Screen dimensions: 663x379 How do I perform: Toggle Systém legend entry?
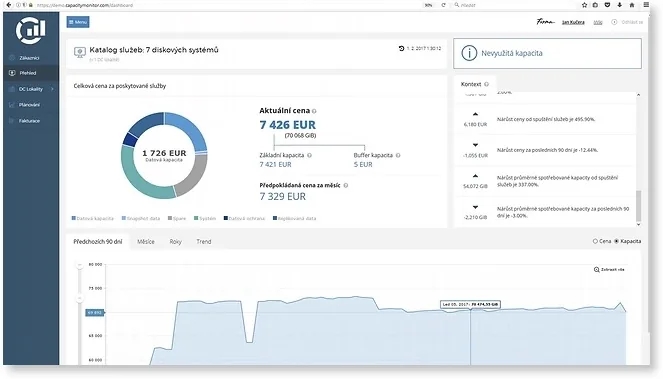click(x=205, y=218)
